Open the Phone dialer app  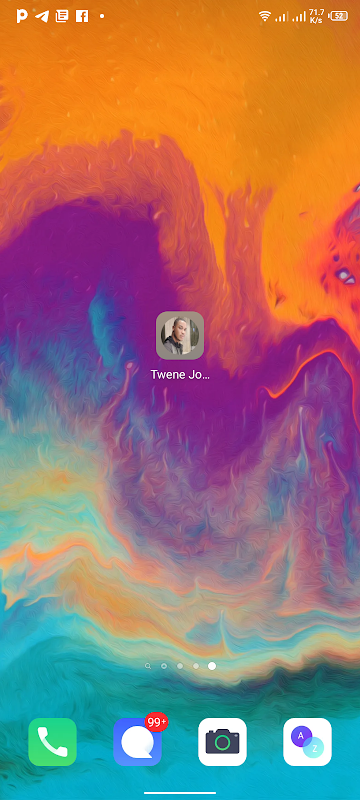(53, 742)
